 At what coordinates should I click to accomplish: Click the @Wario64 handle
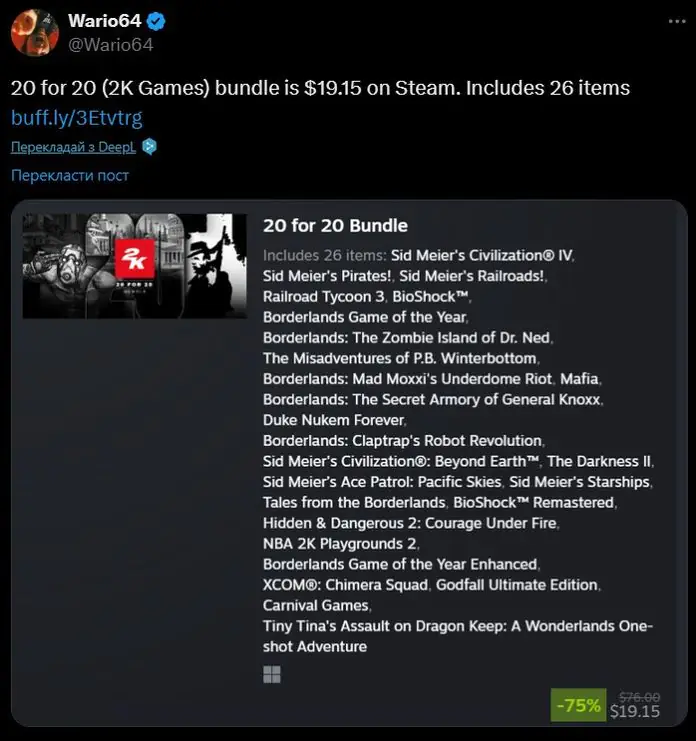click(111, 45)
